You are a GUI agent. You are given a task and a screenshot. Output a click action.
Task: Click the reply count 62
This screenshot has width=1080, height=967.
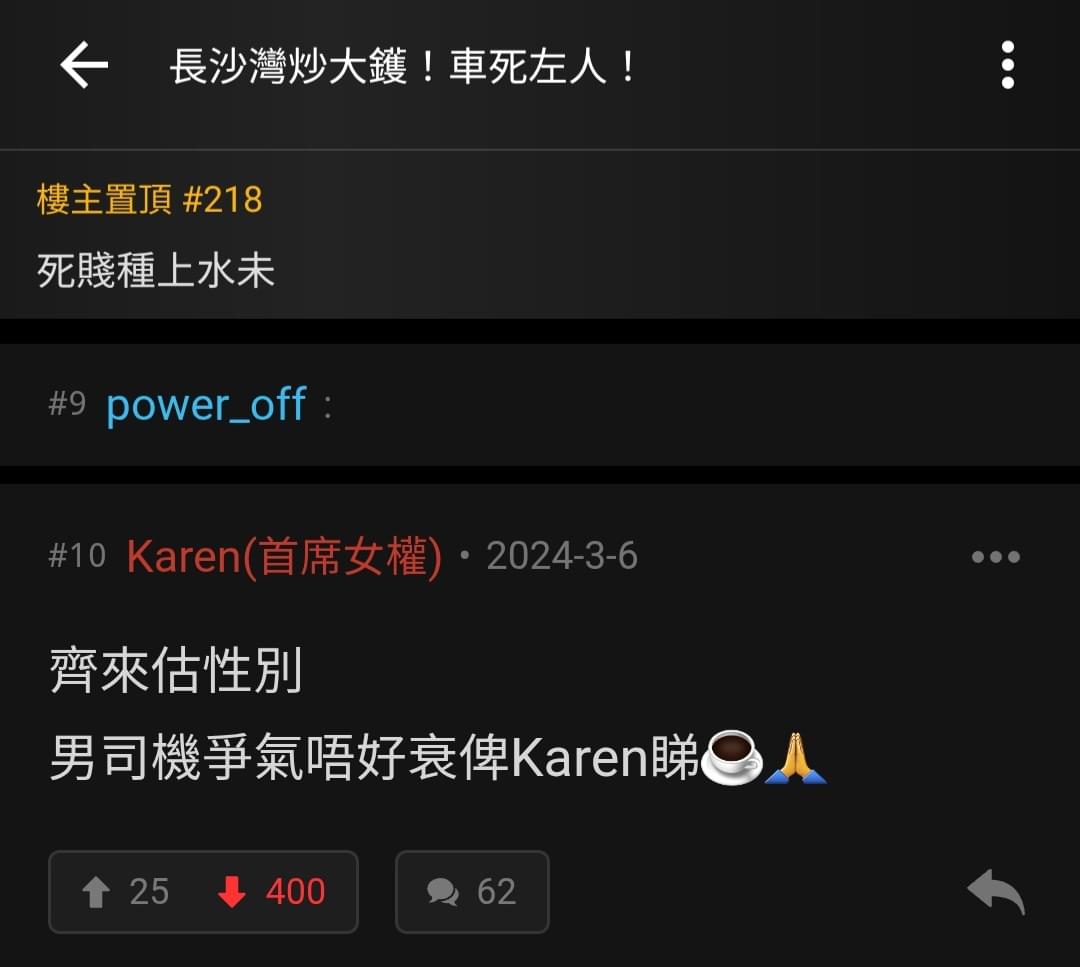click(x=496, y=892)
